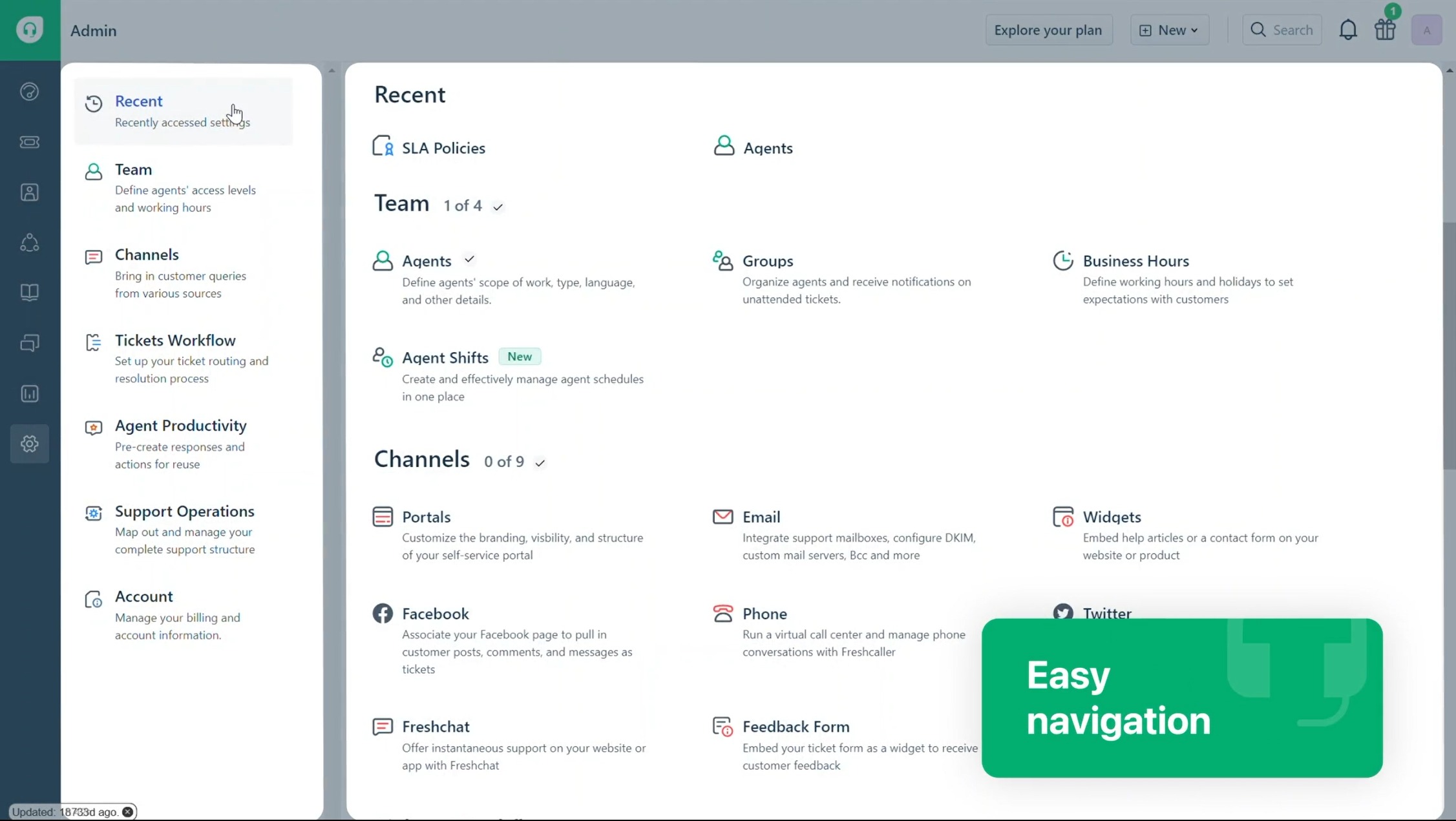Open the knowledge base book icon
The width and height of the screenshot is (1456, 821).
[x=30, y=293]
